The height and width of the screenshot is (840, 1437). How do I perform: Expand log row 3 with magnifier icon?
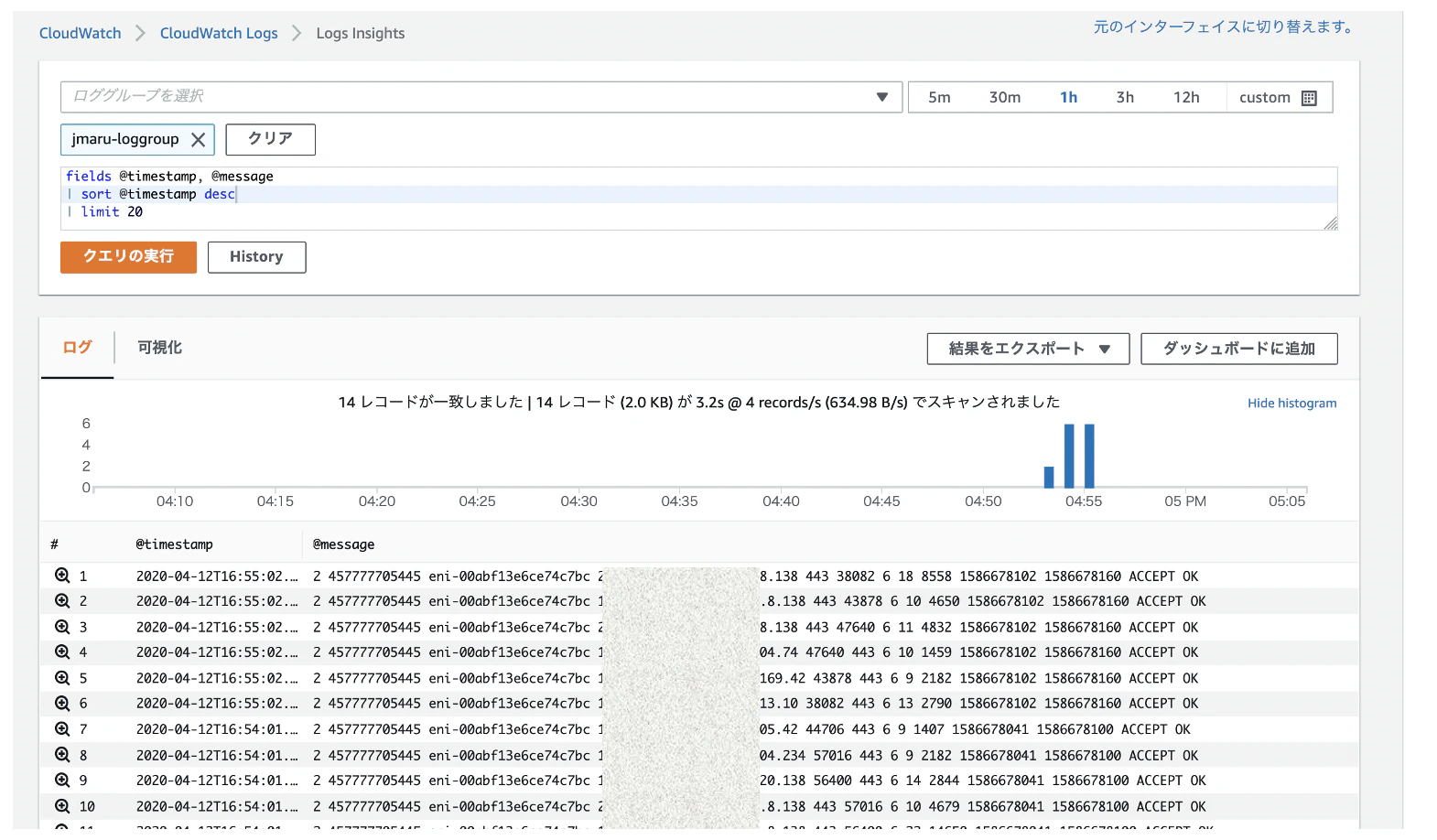click(x=62, y=627)
